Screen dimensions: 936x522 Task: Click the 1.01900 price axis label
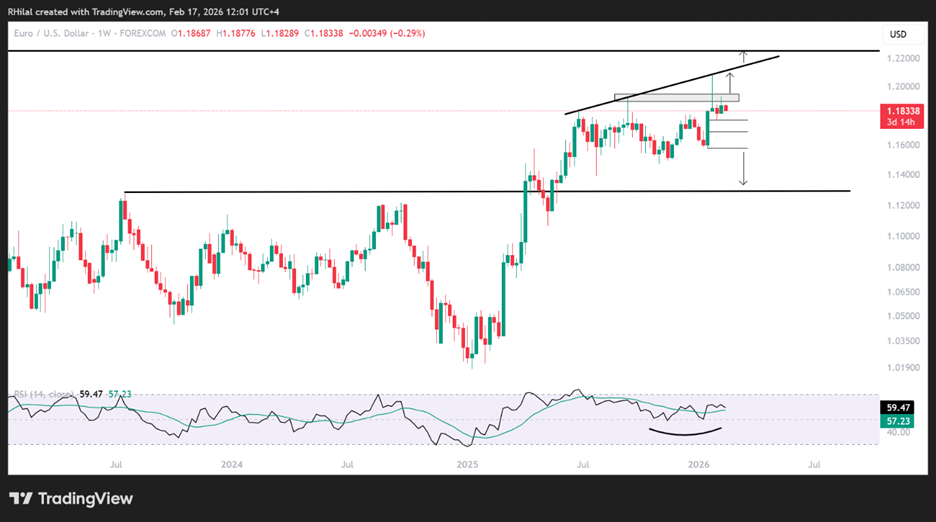pos(903,367)
